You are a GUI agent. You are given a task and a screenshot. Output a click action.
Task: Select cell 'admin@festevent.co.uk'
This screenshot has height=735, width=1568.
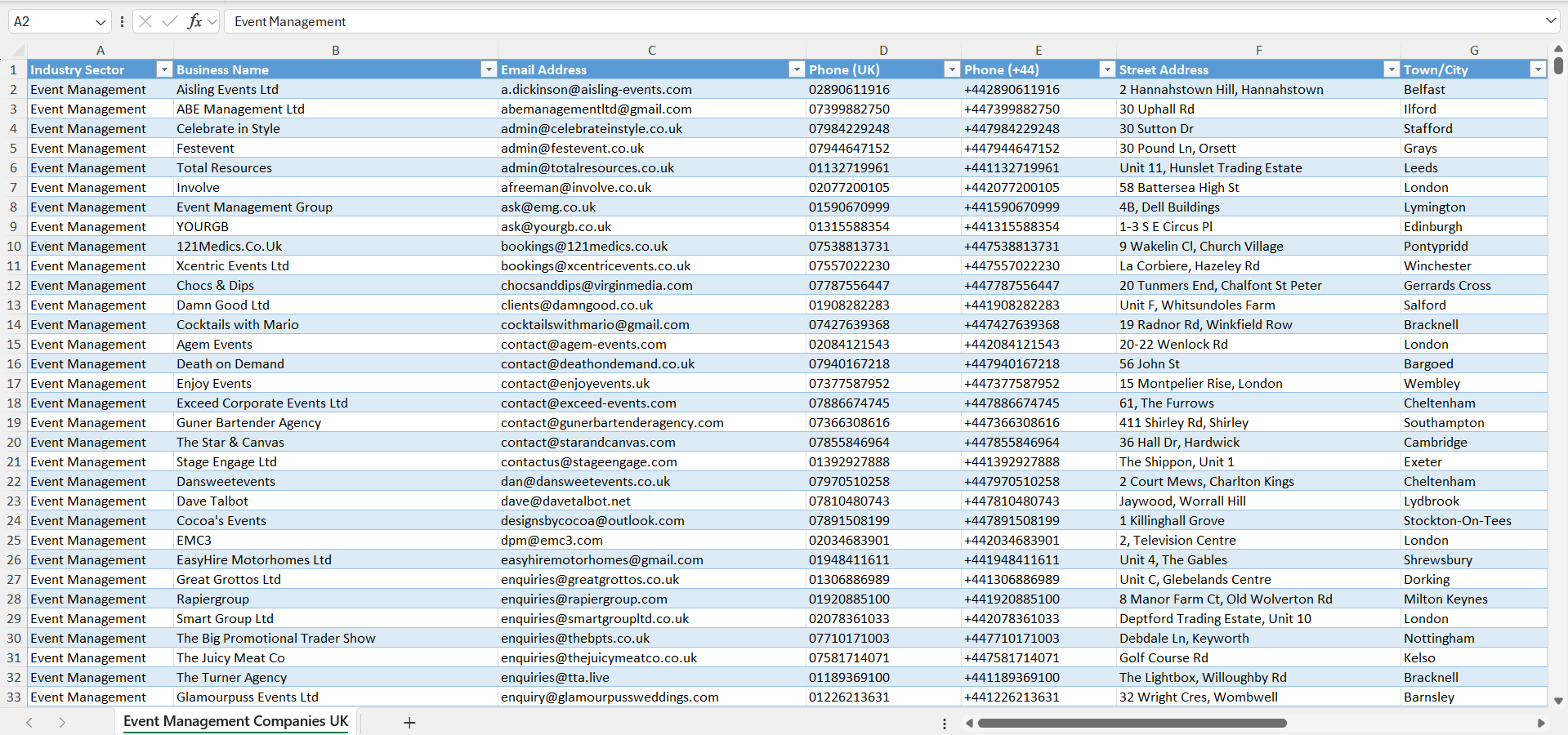click(652, 148)
